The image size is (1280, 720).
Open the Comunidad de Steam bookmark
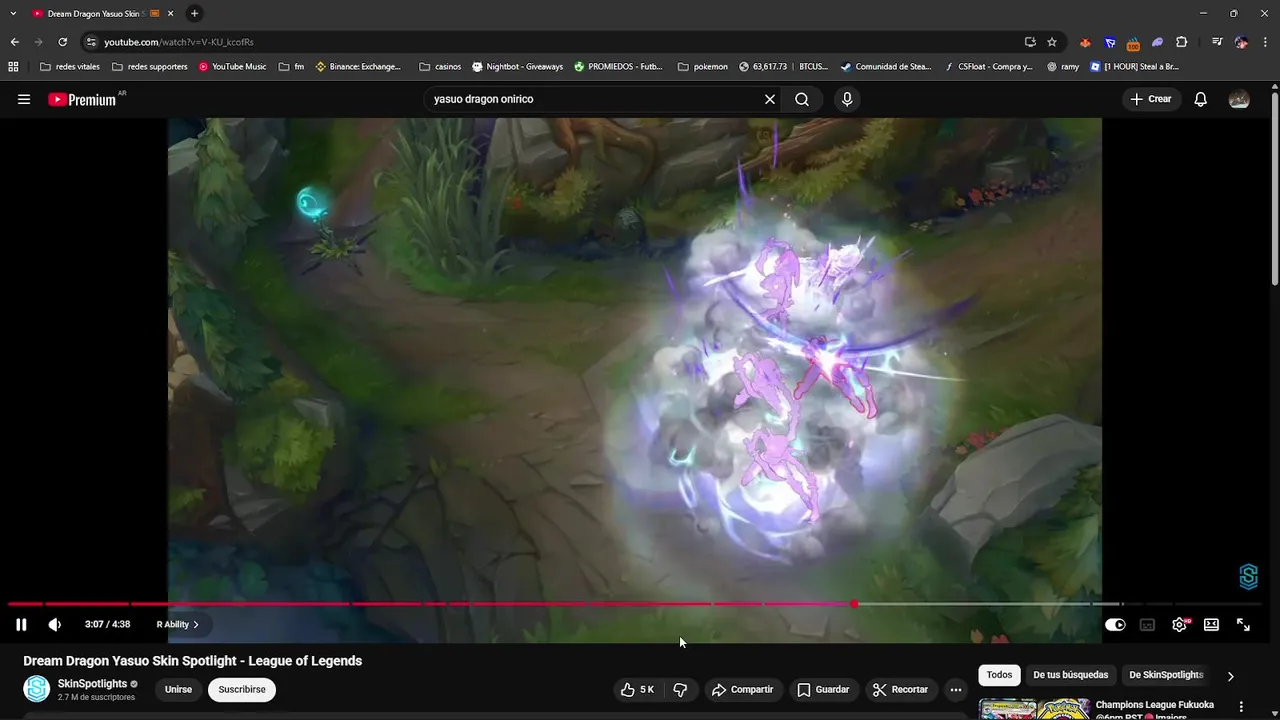click(886, 67)
